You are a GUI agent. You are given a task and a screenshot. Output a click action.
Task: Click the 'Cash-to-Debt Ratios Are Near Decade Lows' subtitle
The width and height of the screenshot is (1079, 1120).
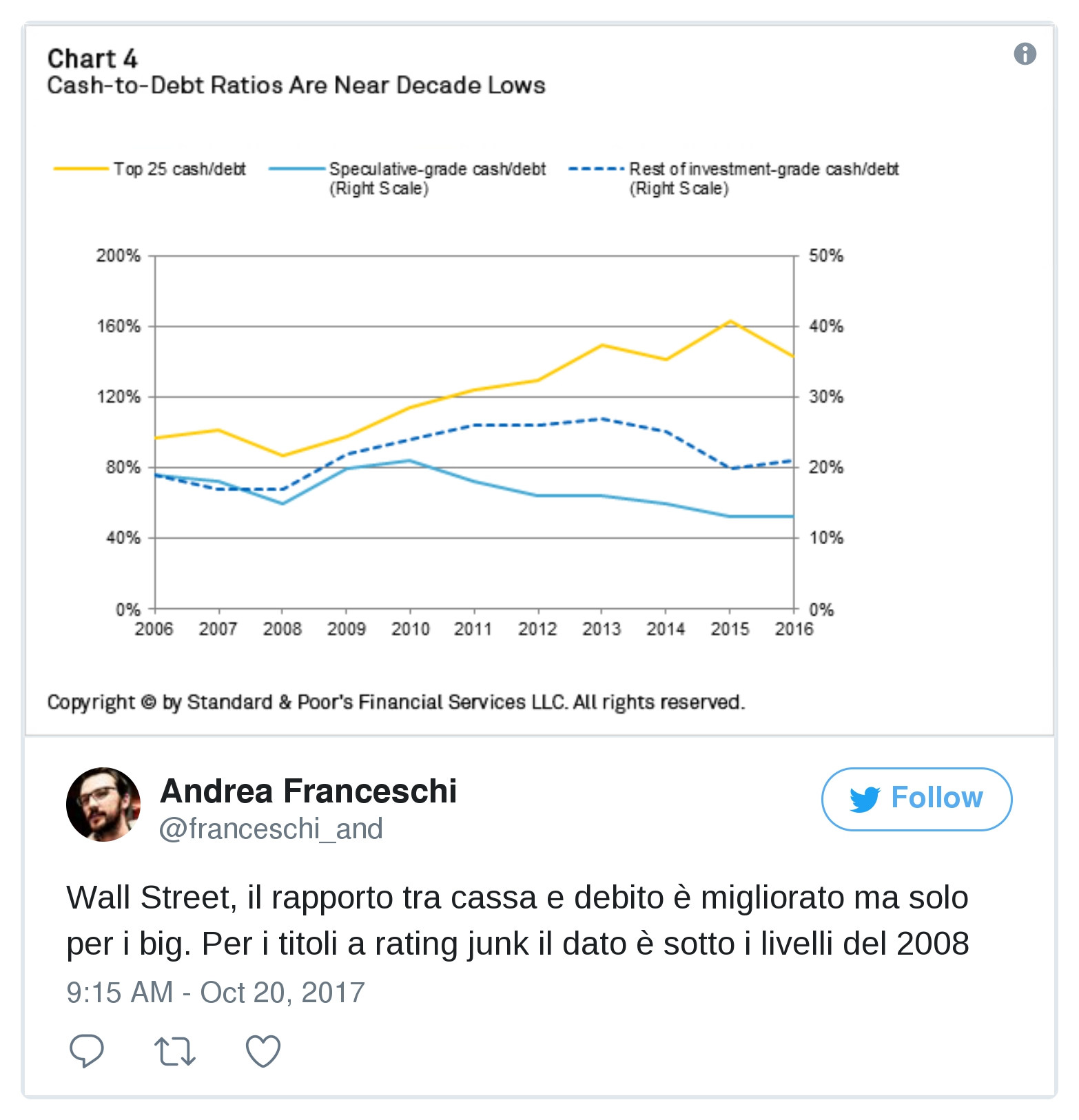(x=296, y=85)
